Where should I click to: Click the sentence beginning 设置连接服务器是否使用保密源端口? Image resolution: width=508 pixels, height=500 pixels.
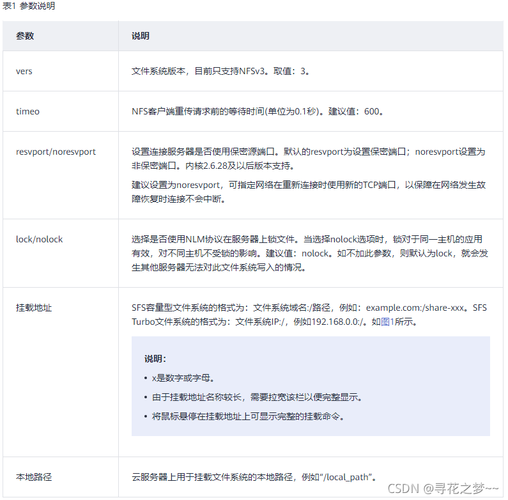308,159
